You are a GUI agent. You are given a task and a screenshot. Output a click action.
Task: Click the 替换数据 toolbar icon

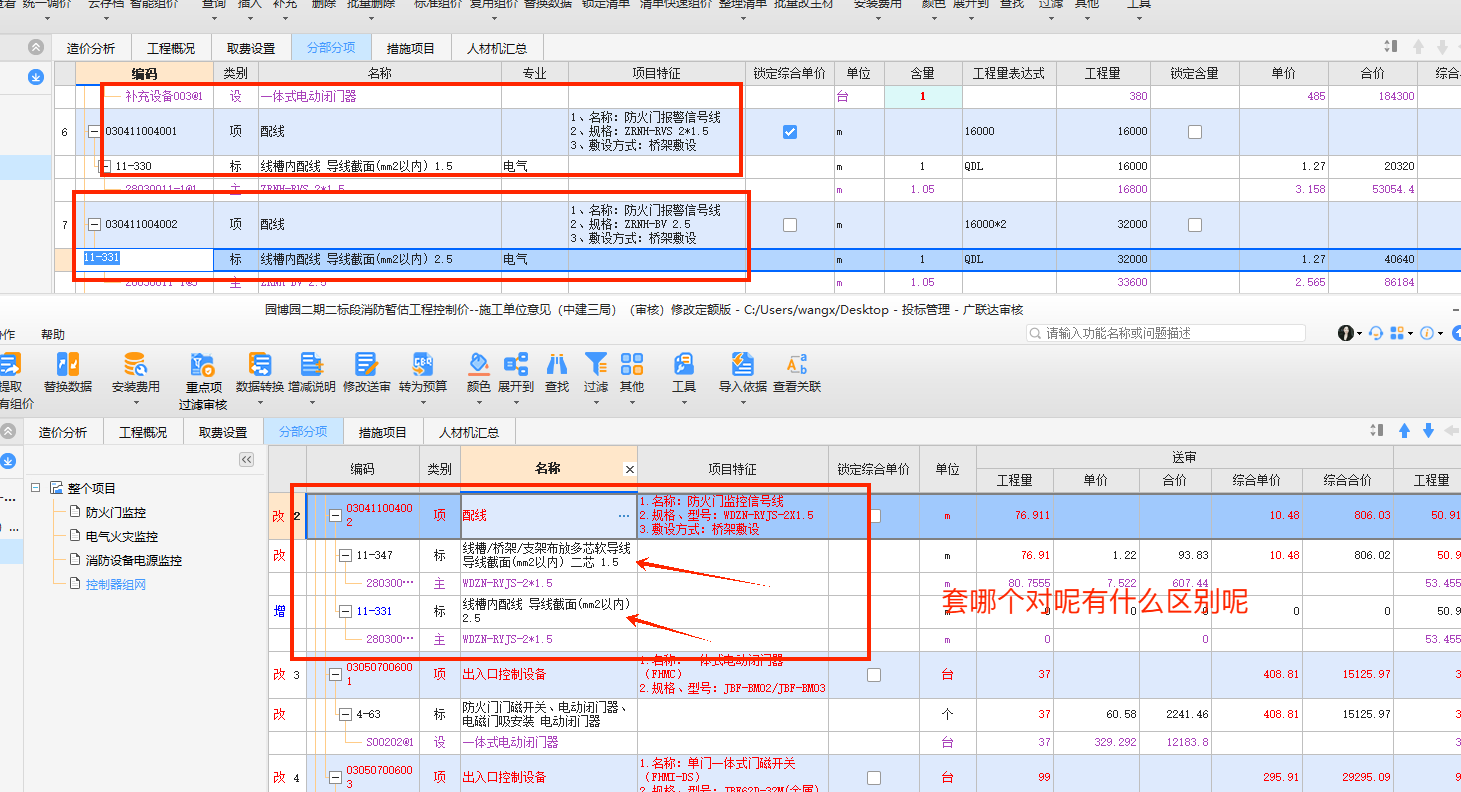point(68,365)
